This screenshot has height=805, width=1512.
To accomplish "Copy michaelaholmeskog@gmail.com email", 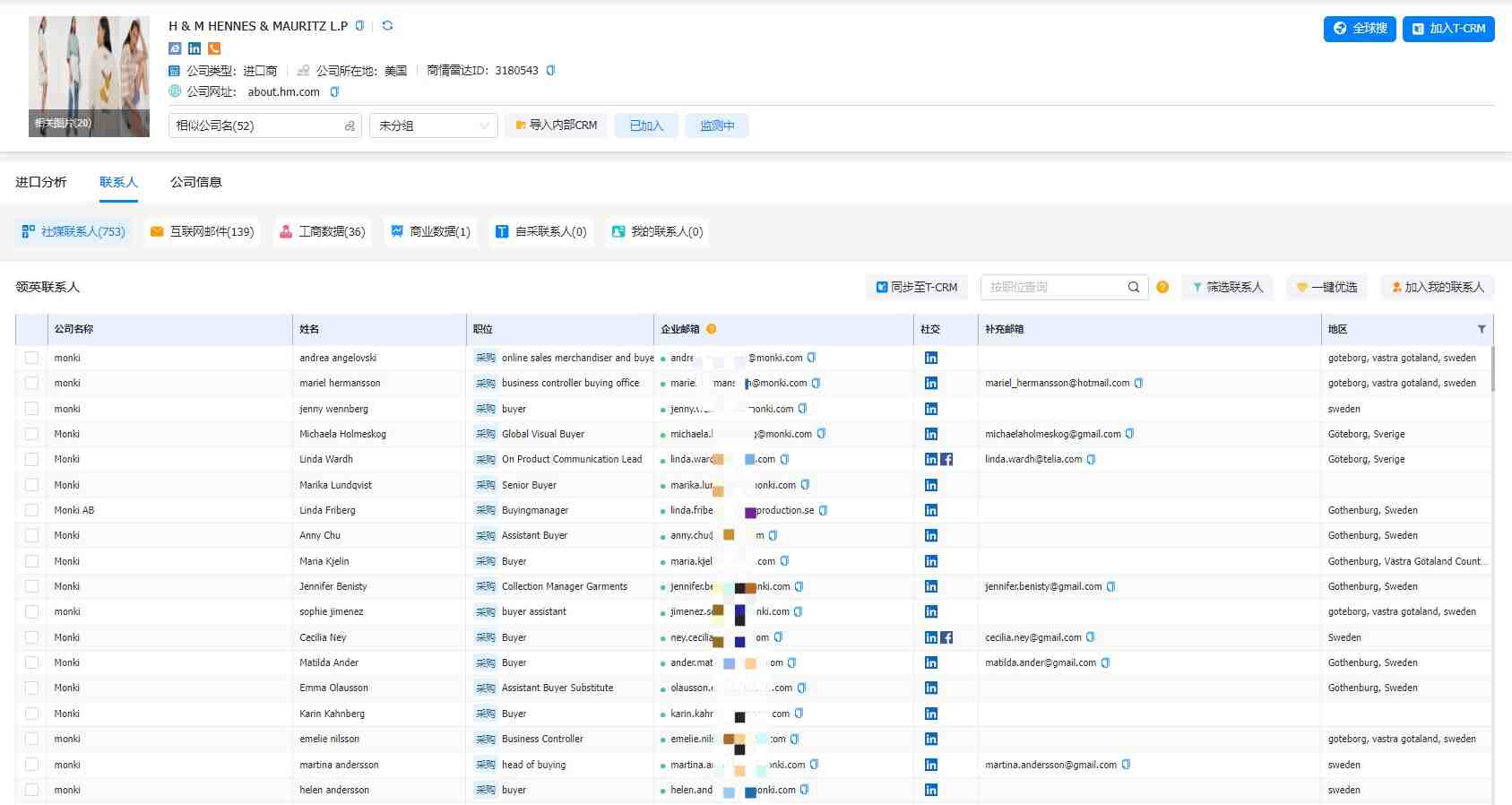I will (x=1129, y=434).
